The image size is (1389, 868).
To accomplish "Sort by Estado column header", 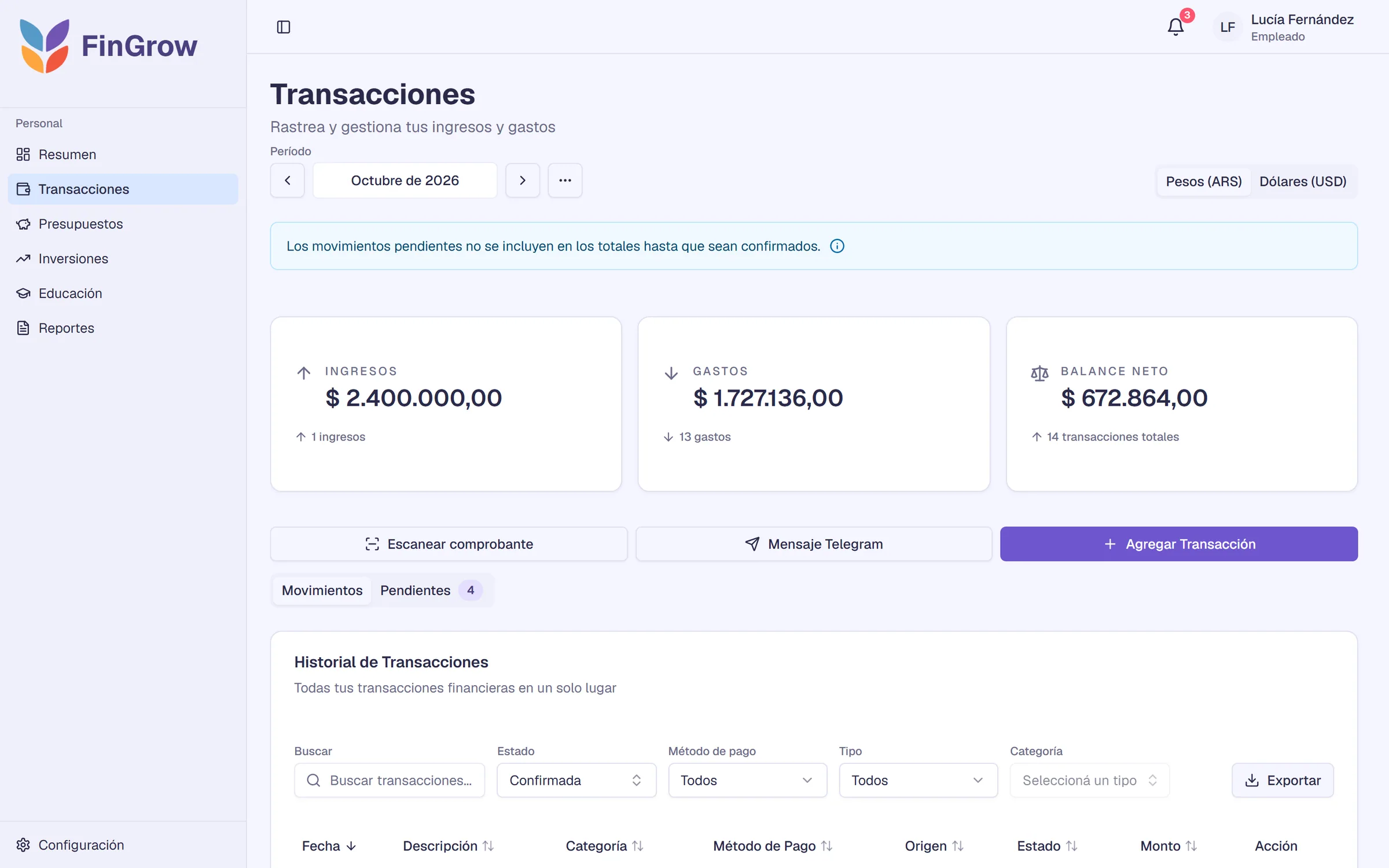I will [x=1047, y=846].
